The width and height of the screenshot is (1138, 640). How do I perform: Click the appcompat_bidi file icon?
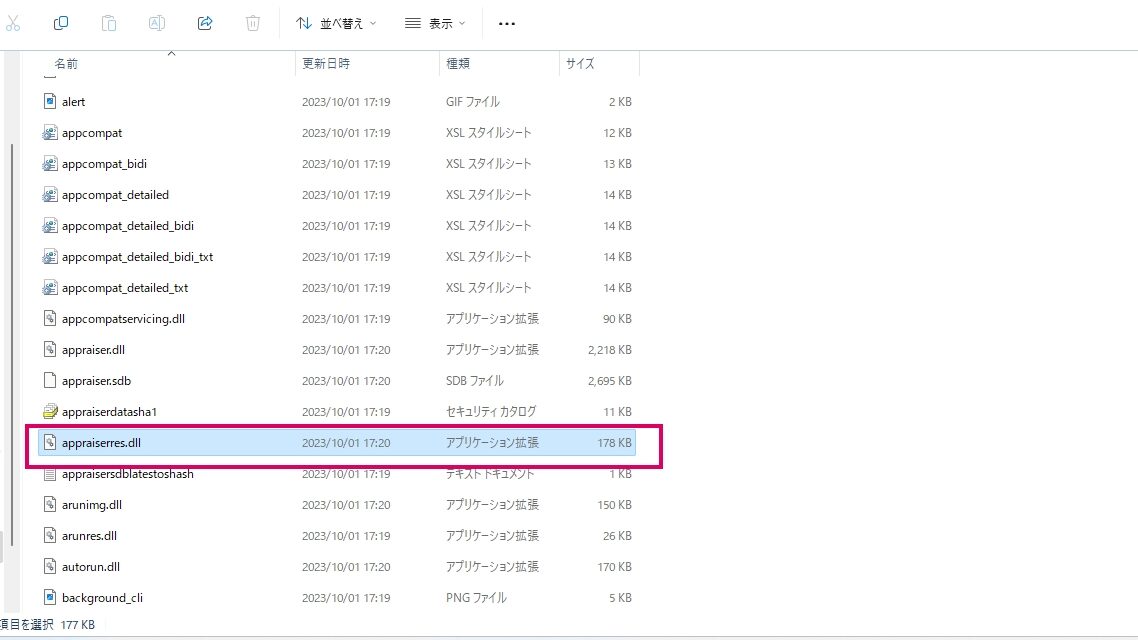tap(49, 164)
